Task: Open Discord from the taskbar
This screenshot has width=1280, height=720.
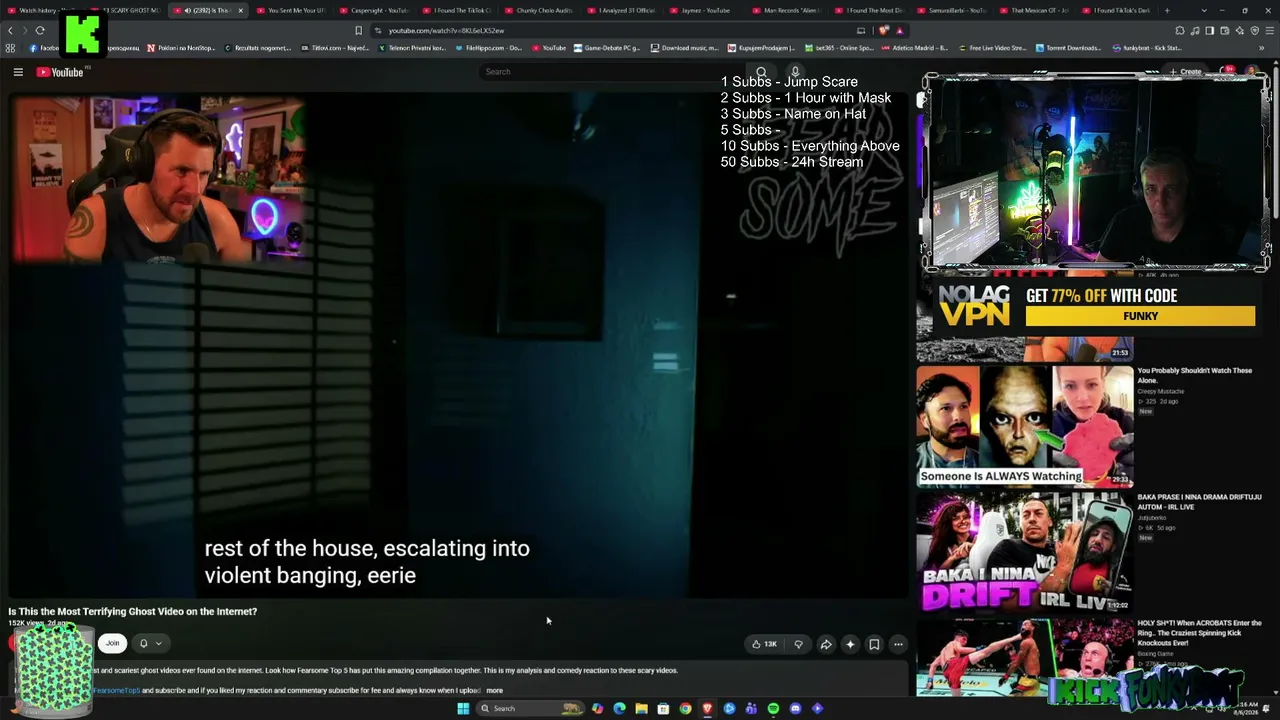Action: (795, 709)
